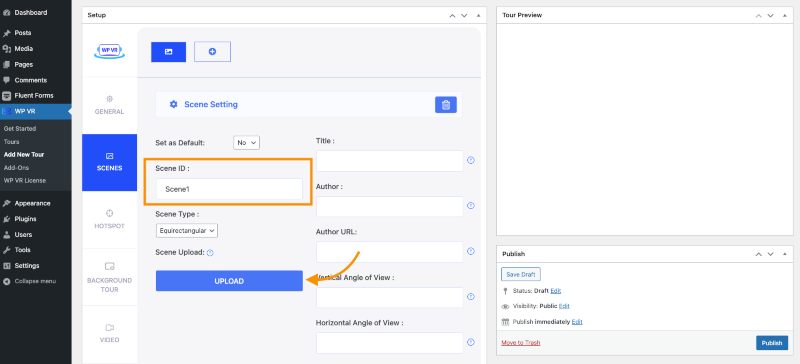Switch to the Hotspot tab
800x364 pixels.
tap(109, 220)
